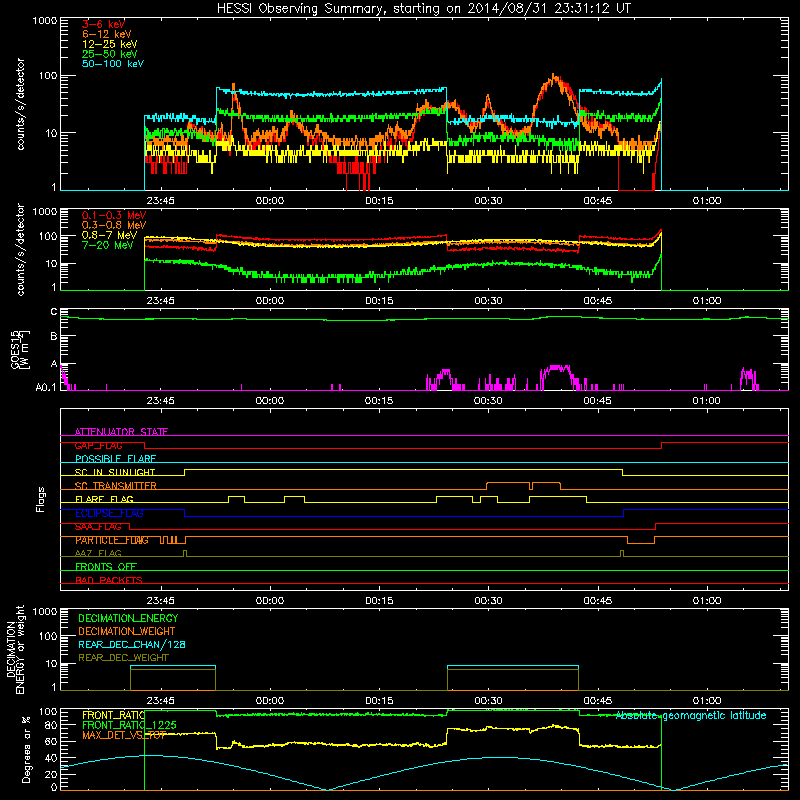This screenshot has height=800, width=800.
Task: Pick the 12-25 keV legend label
Action: (x=109, y=44)
